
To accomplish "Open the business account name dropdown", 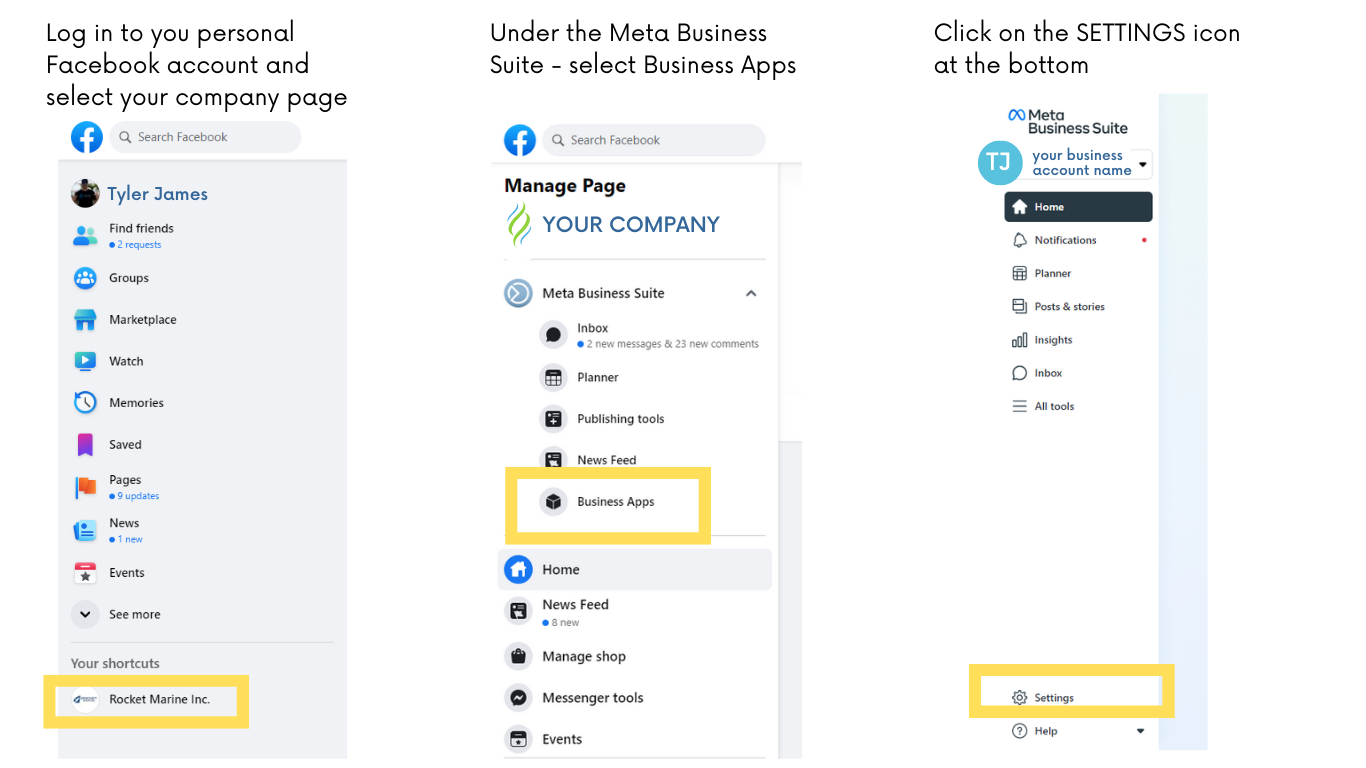I will pos(1143,164).
